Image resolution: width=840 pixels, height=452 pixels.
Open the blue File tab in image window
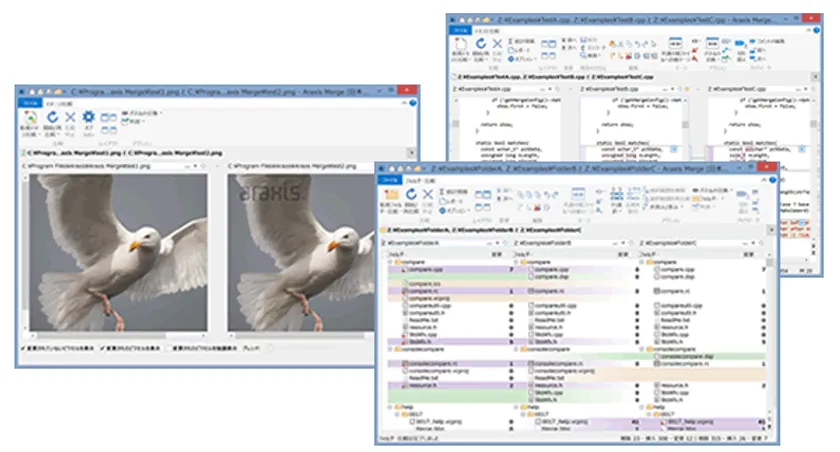click(31, 101)
